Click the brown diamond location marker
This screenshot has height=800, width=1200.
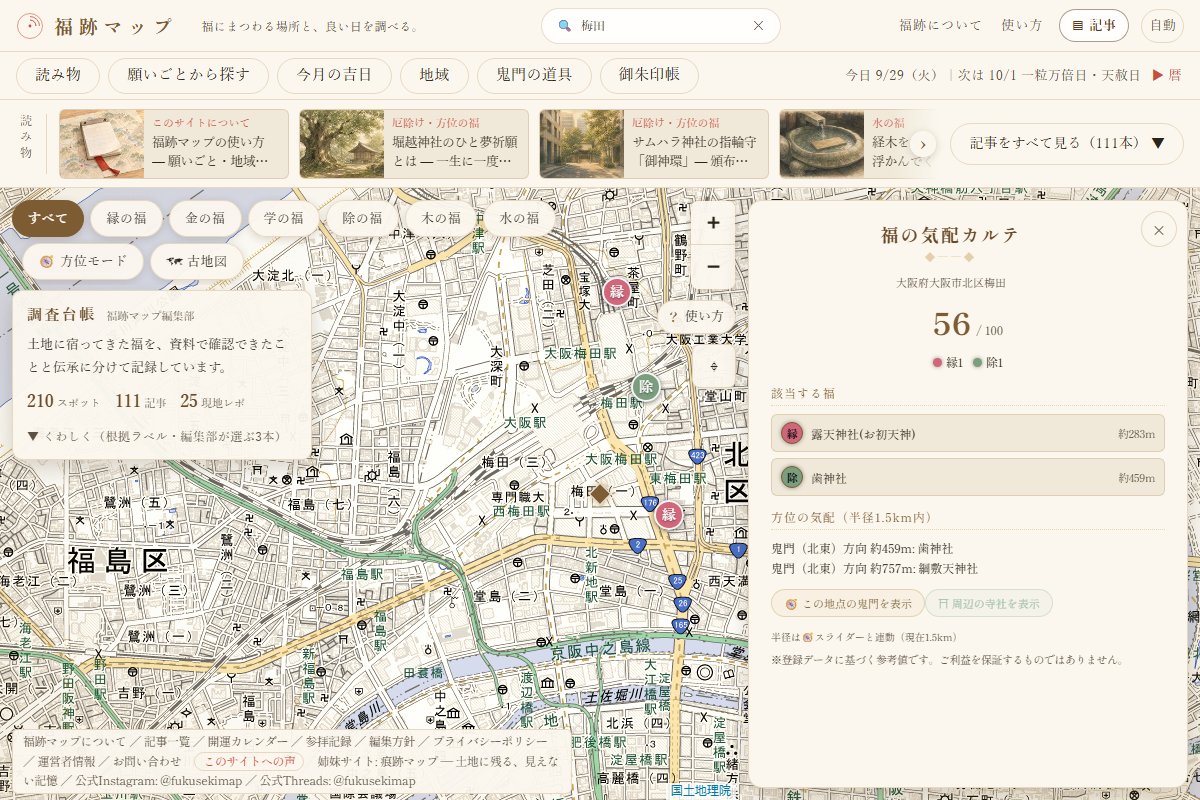coord(600,493)
